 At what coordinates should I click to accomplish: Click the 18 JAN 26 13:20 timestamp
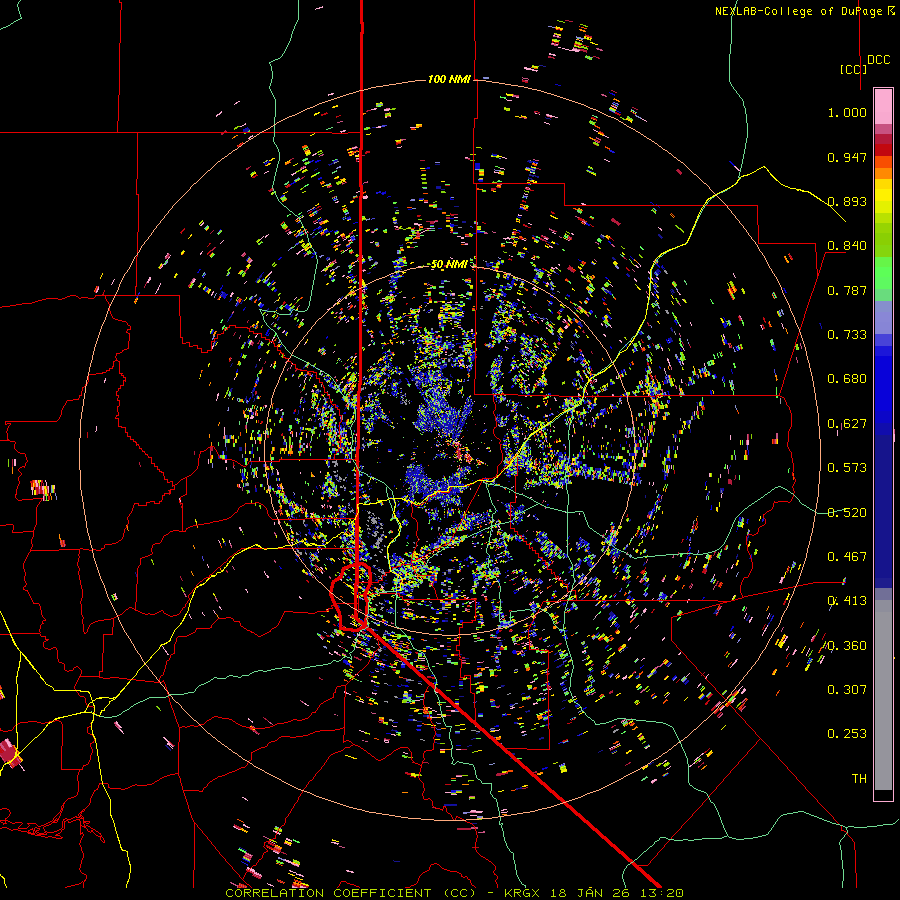(x=617, y=893)
